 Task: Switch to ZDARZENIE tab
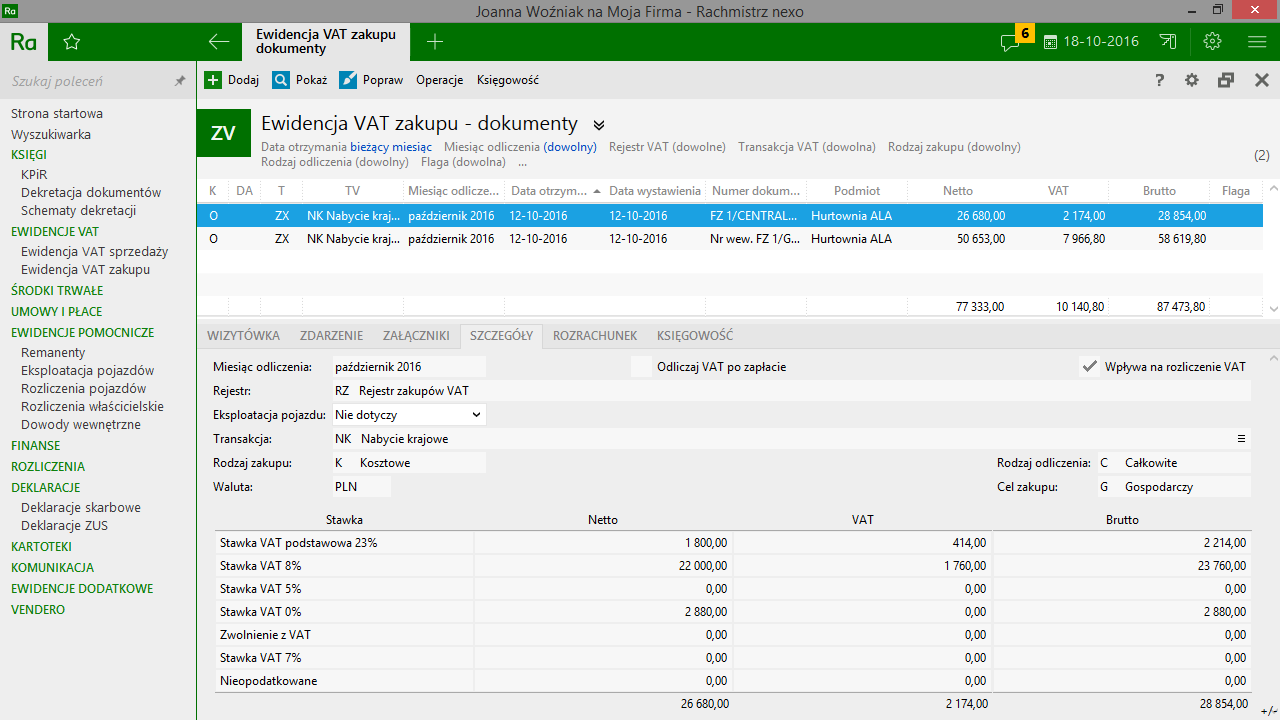331,336
